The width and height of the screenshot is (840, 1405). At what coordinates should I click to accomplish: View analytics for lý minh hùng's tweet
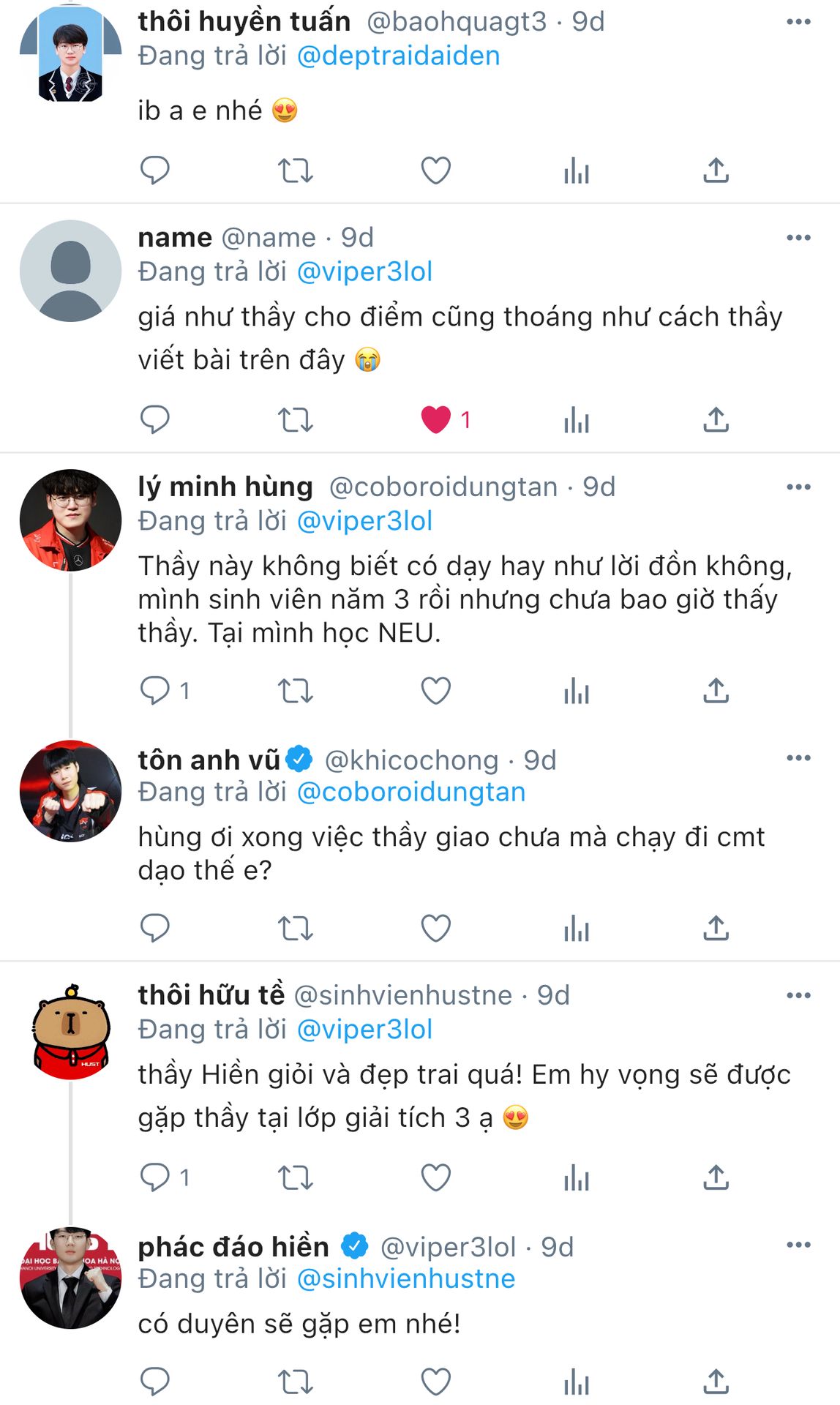click(577, 691)
